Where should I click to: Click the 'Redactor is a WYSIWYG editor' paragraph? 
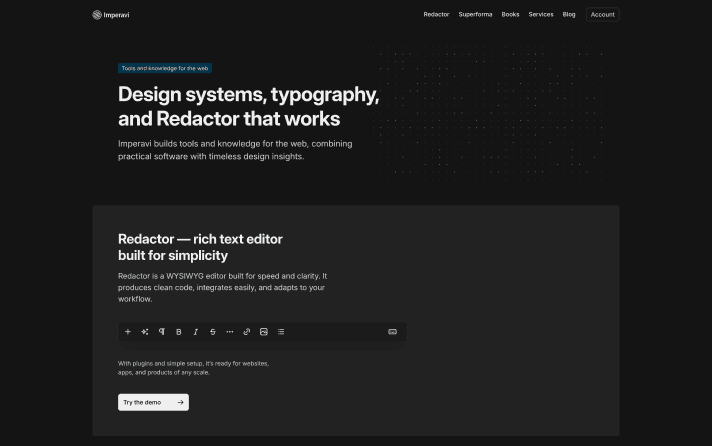coord(222,287)
